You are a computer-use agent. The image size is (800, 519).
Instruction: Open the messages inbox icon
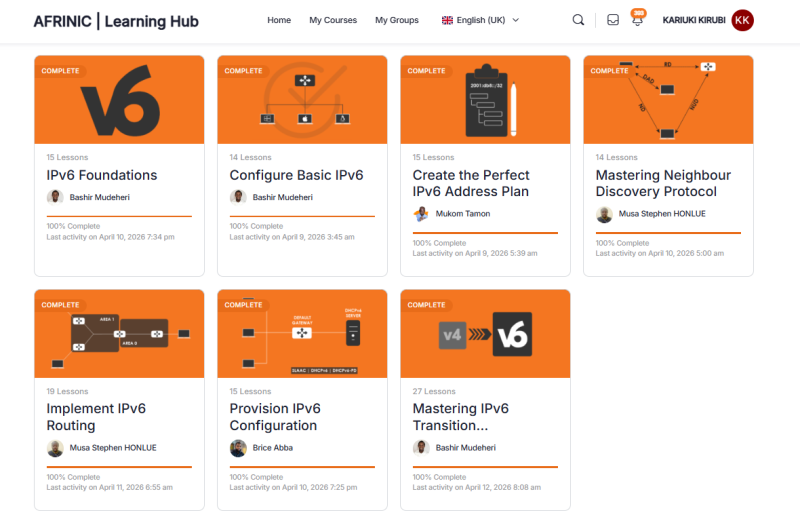[x=613, y=20]
